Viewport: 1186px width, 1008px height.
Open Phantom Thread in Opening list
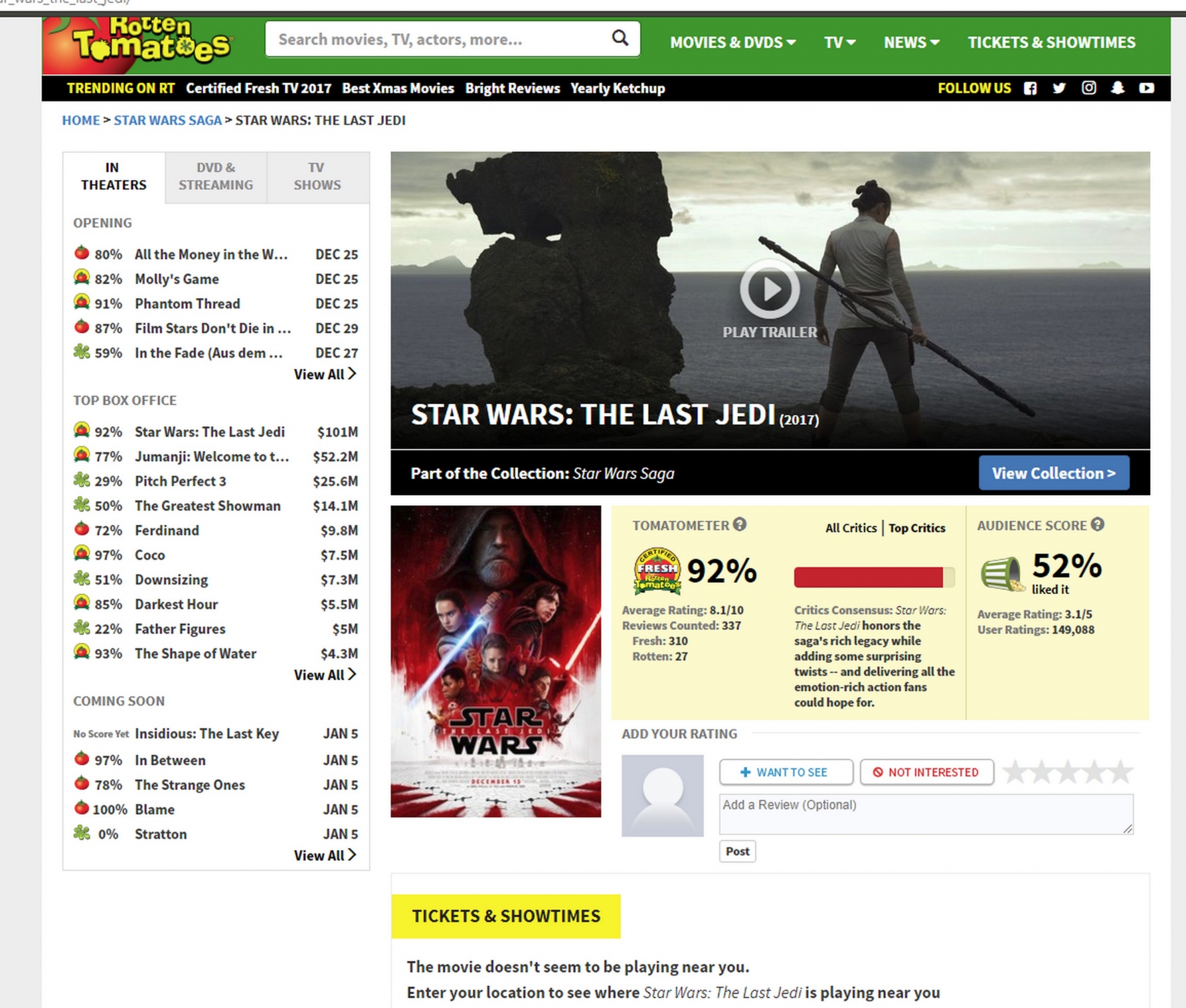click(x=187, y=304)
